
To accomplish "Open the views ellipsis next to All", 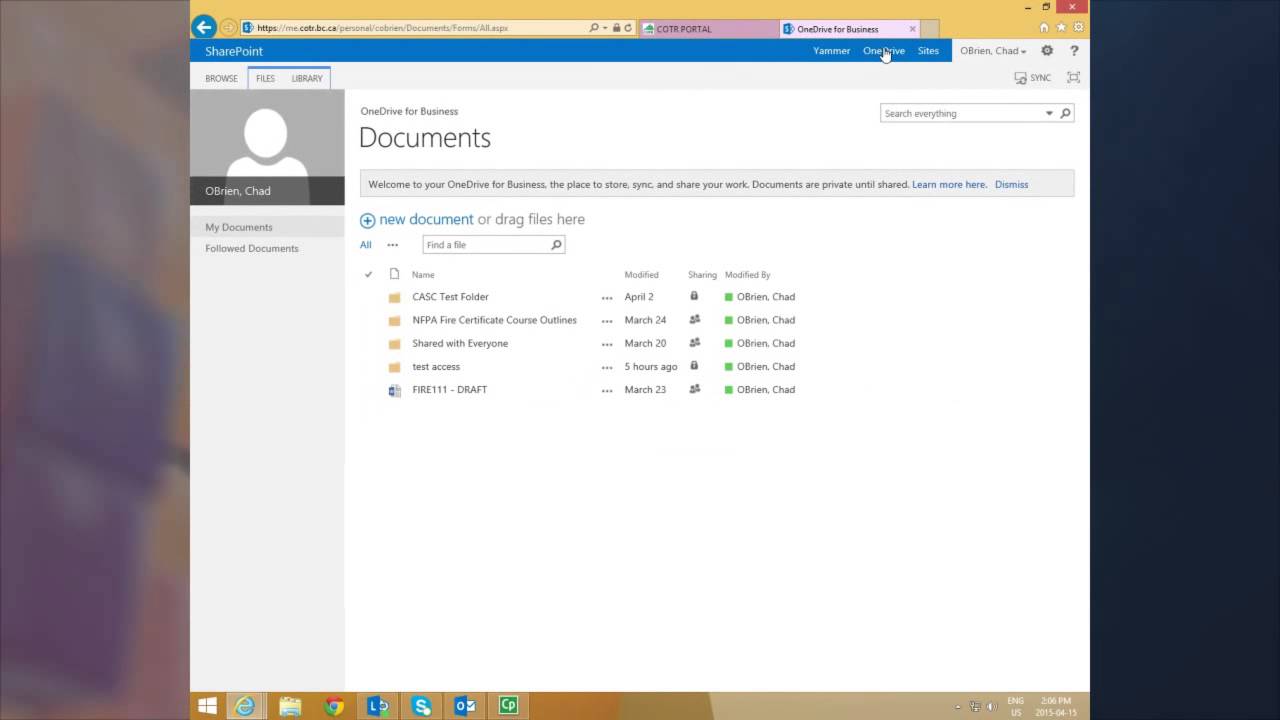I will [392, 245].
